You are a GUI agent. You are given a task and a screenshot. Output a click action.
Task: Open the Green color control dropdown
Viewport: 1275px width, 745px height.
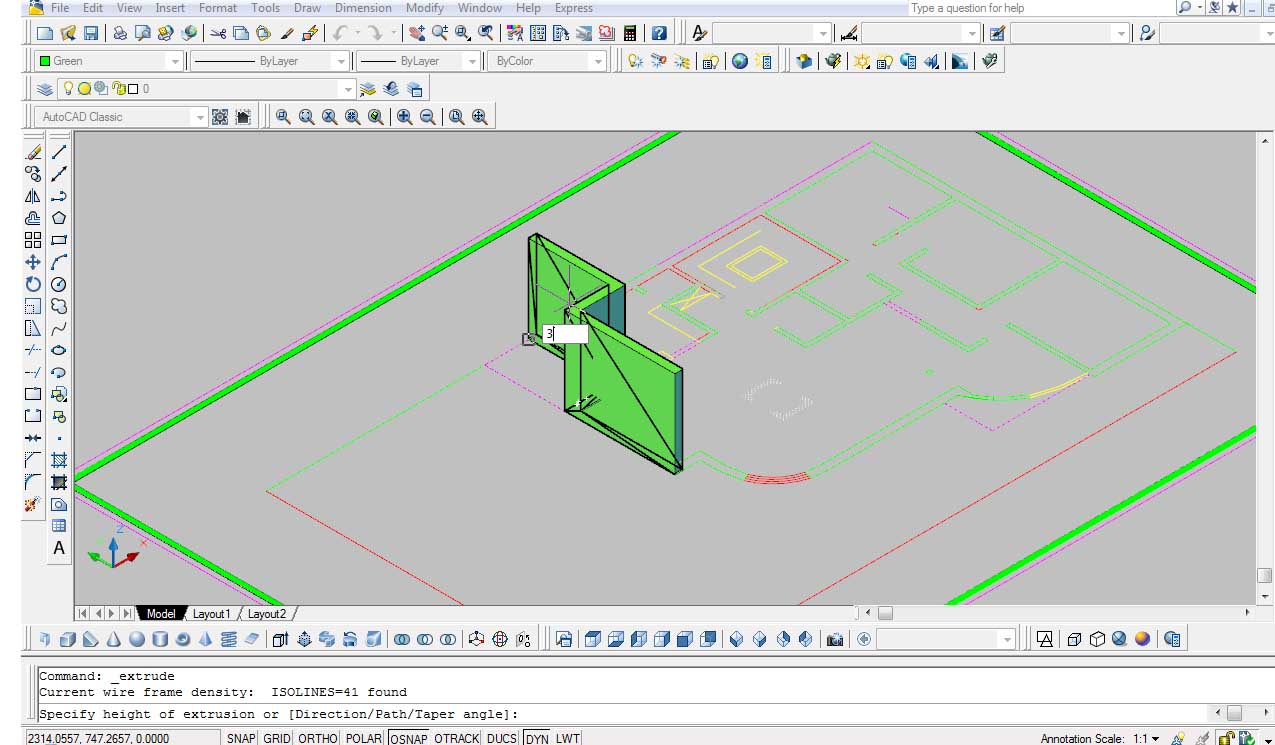[175, 61]
